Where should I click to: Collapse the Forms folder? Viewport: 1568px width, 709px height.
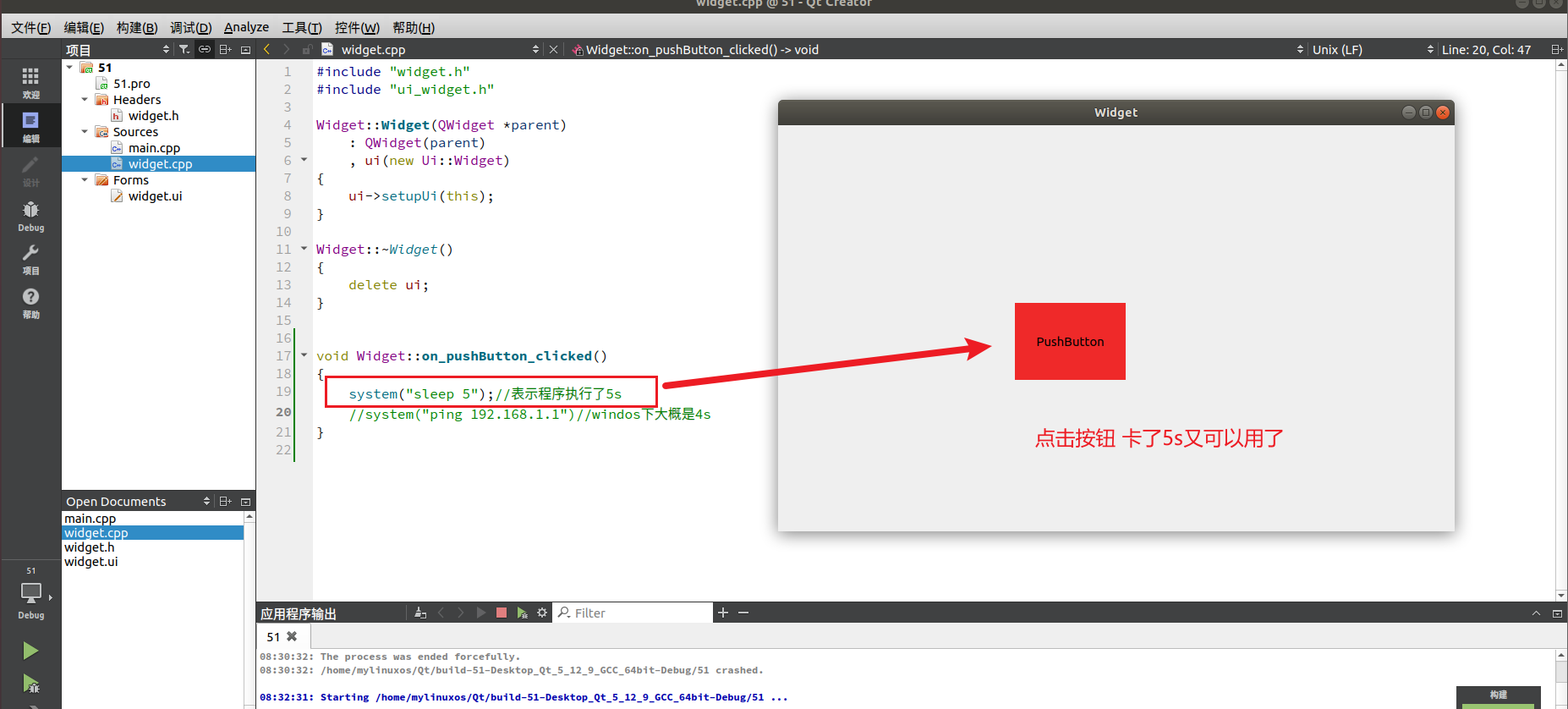(85, 179)
